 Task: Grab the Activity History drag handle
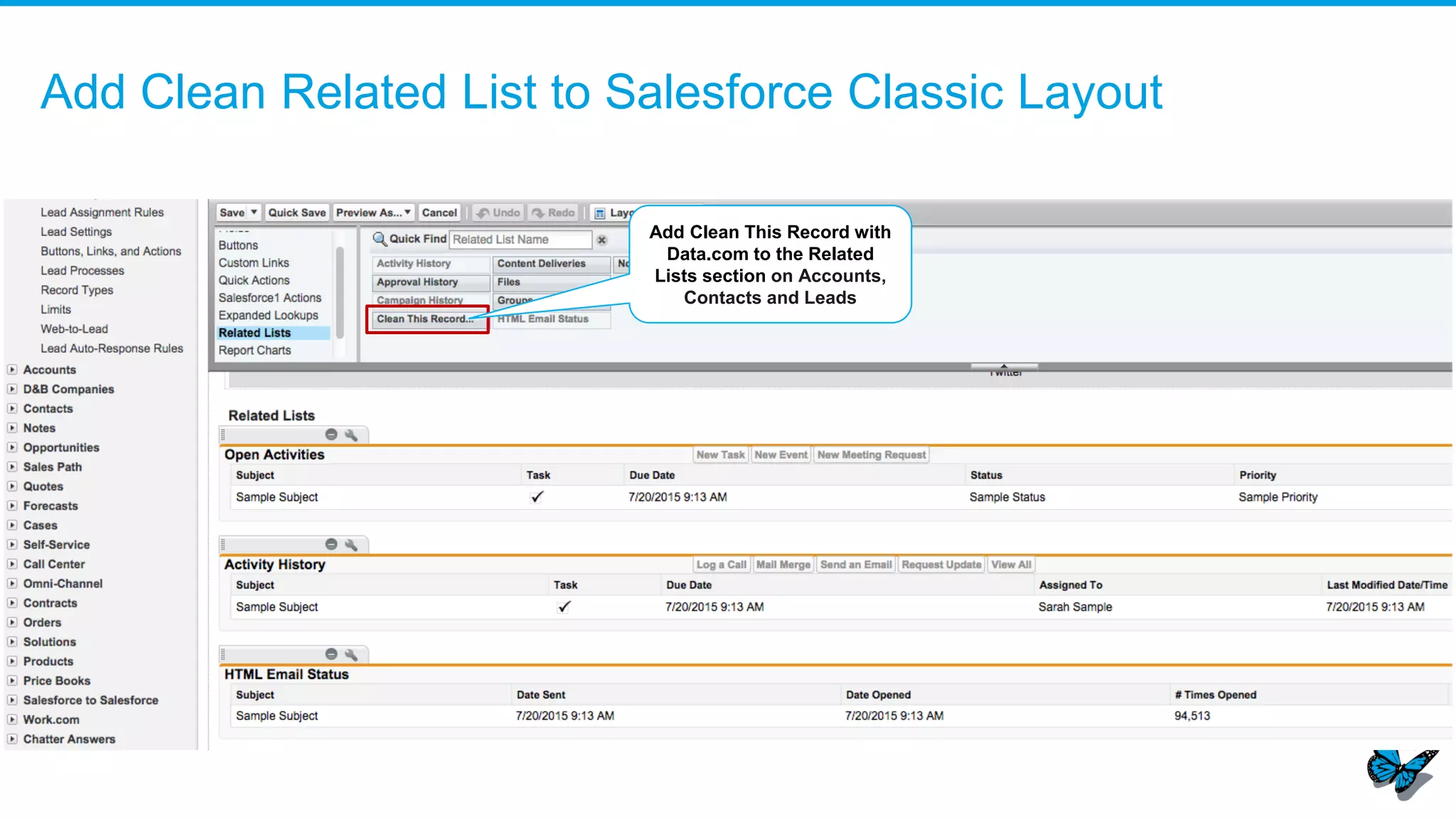click(x=223, y=545)
